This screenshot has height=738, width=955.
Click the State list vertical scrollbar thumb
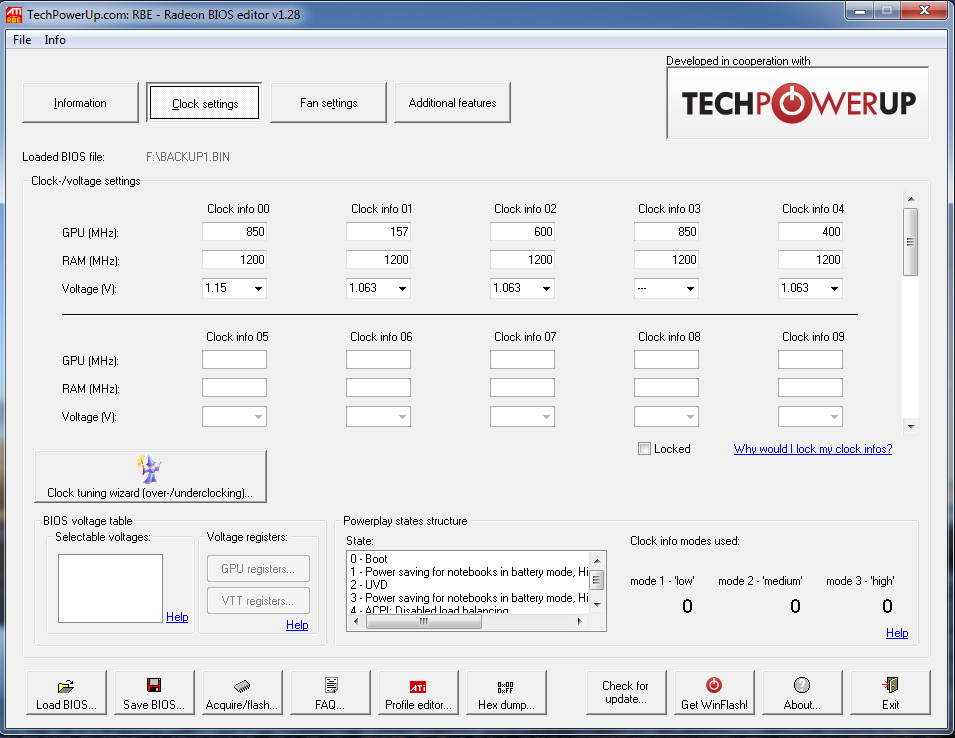(x=597, y=580)
